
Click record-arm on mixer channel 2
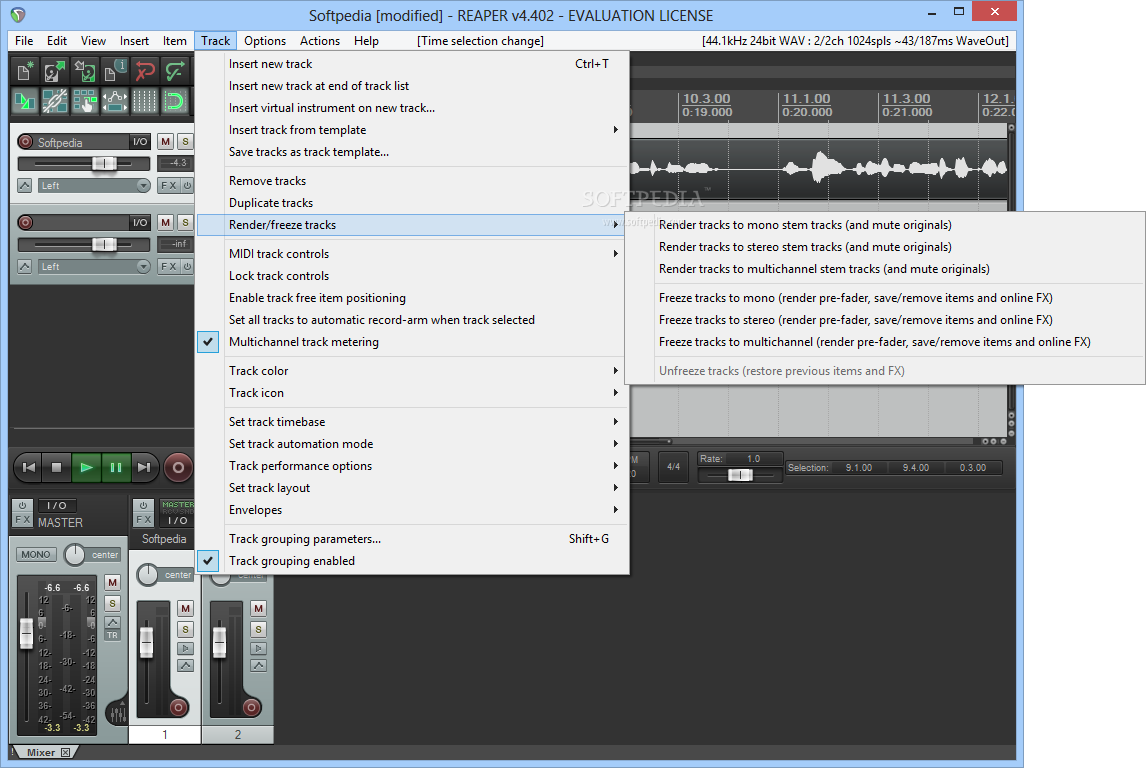point(251,707)
